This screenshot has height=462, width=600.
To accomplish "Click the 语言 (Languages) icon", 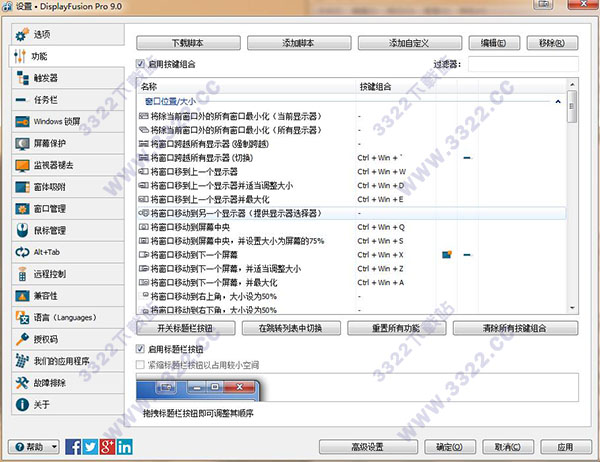I will (22, 318).
